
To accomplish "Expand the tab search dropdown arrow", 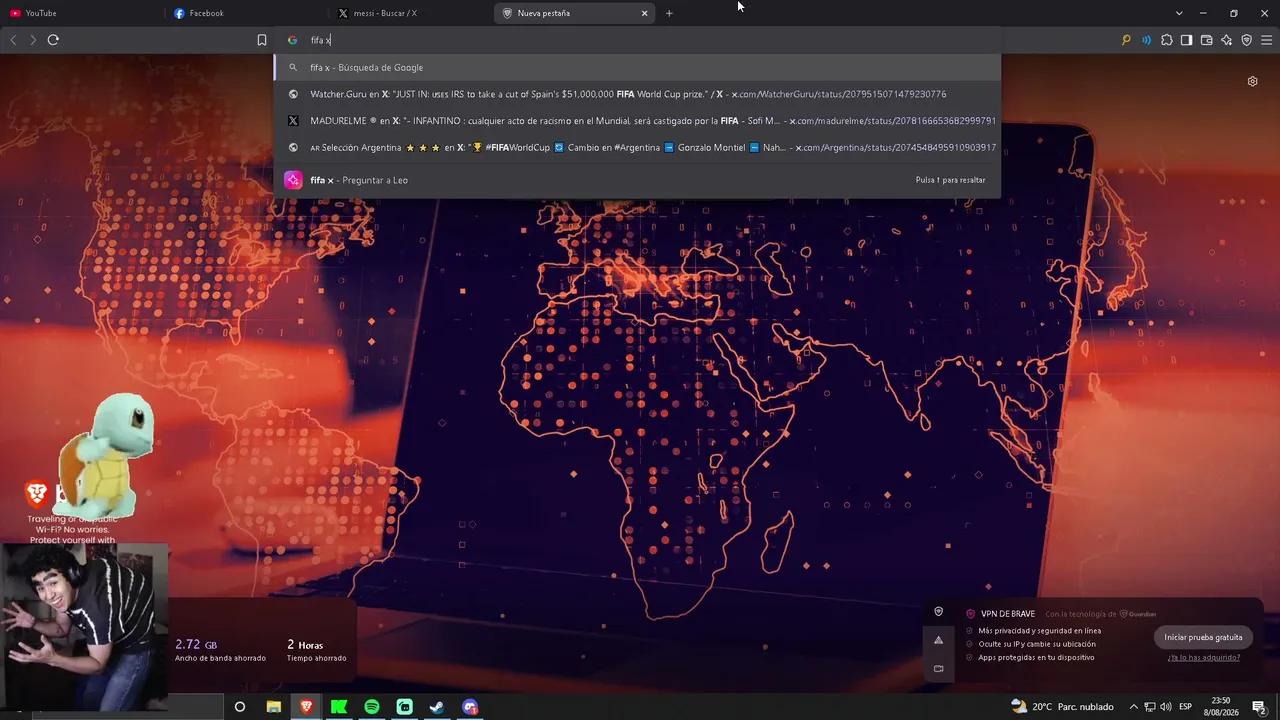I will click(x=1179, y=13).
